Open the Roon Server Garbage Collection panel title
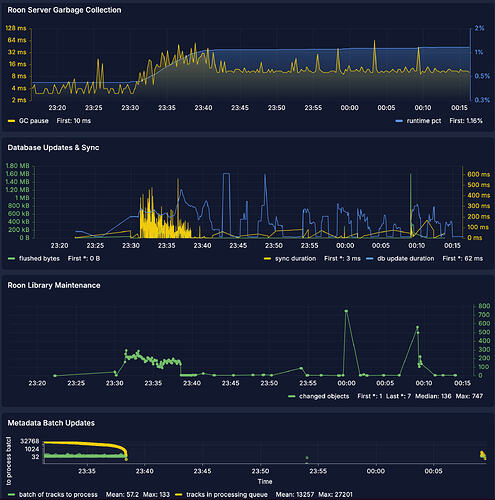Viewport: 495px width, 500px height. [64, 10]
